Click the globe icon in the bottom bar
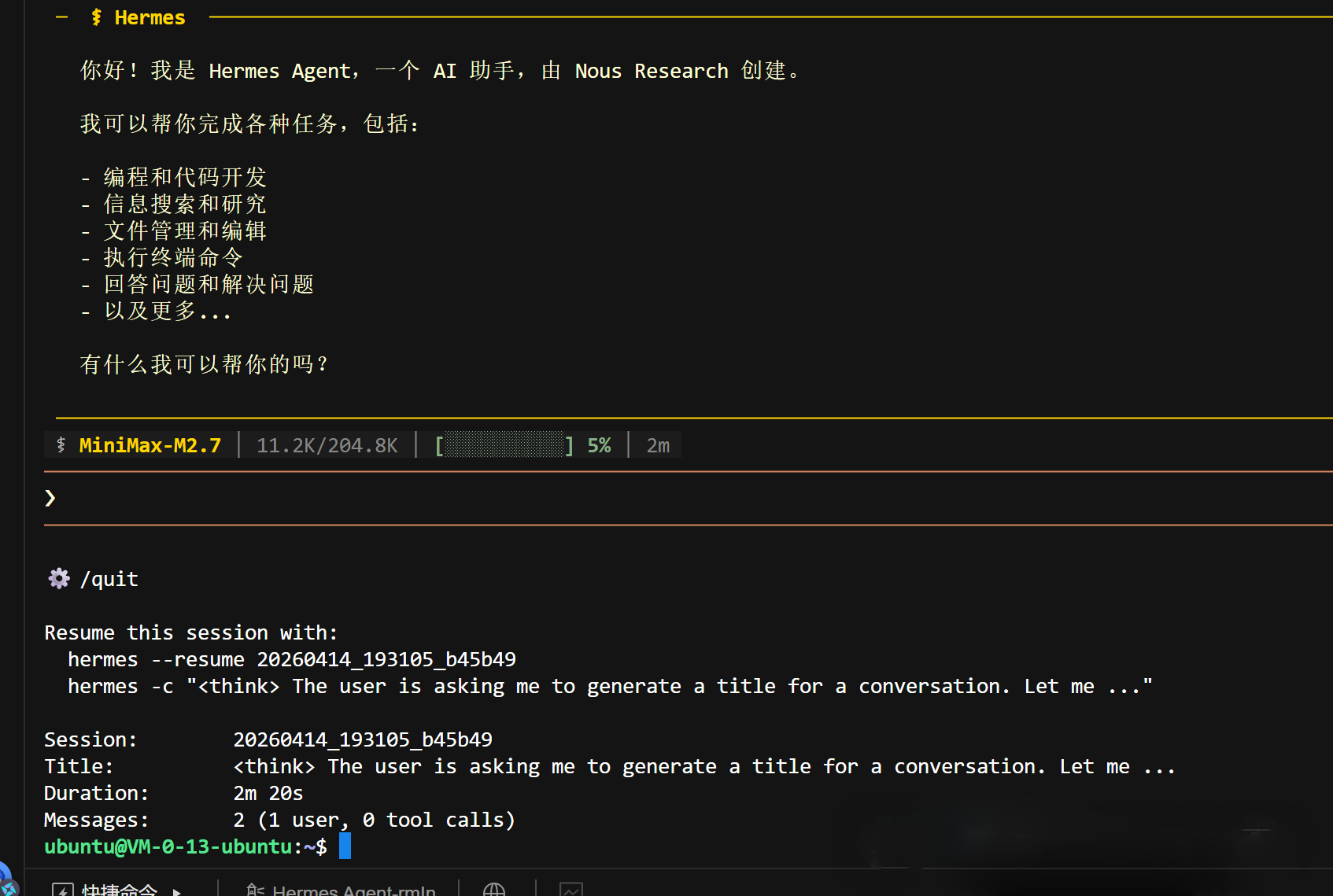Screen dimensions: 1333x896 494,890
